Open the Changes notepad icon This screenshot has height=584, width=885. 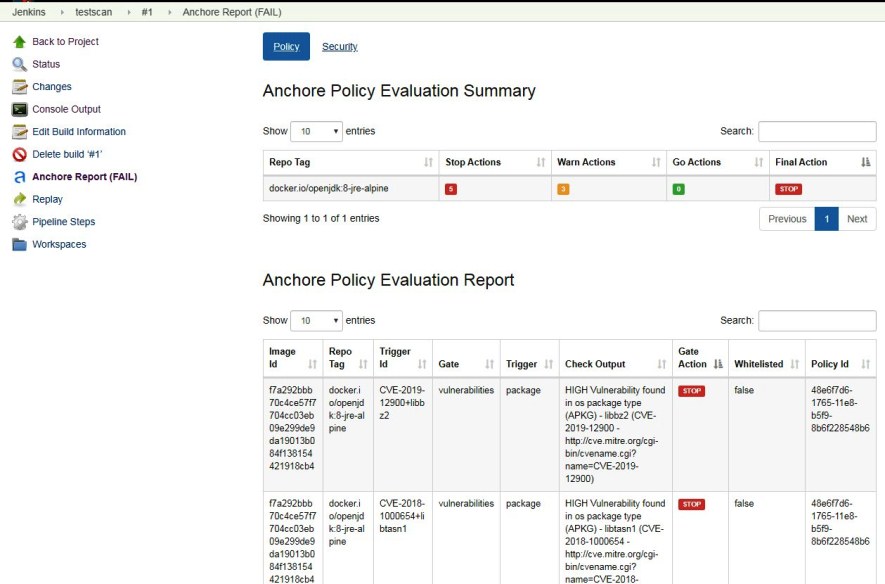tap(19, 87)
